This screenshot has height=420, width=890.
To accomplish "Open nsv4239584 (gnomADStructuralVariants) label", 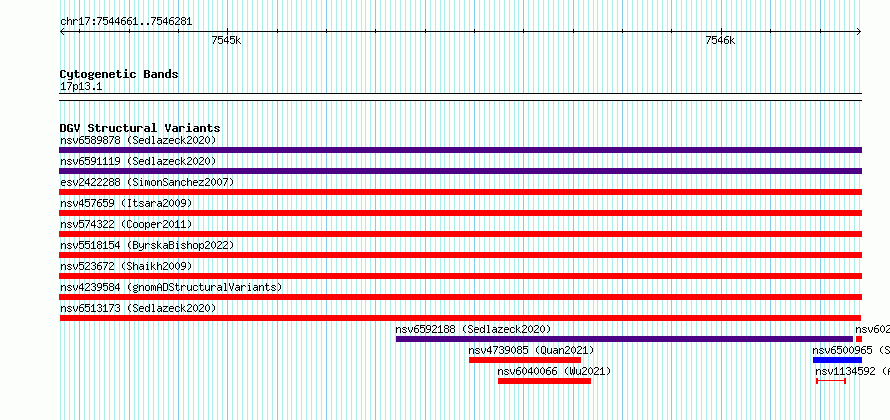I will tap(171, 287).
